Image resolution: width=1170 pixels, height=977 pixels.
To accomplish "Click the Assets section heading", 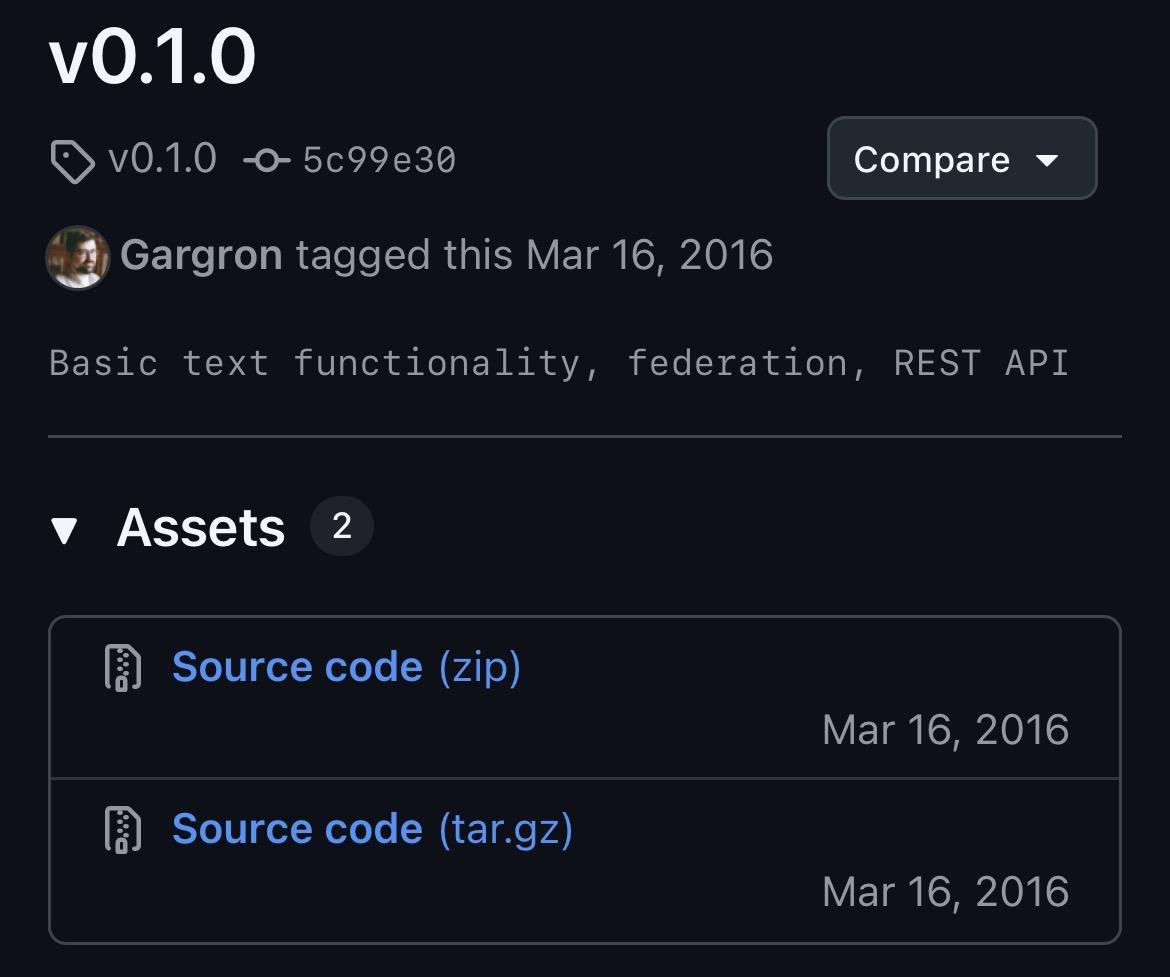I will [x=201, y=527].
